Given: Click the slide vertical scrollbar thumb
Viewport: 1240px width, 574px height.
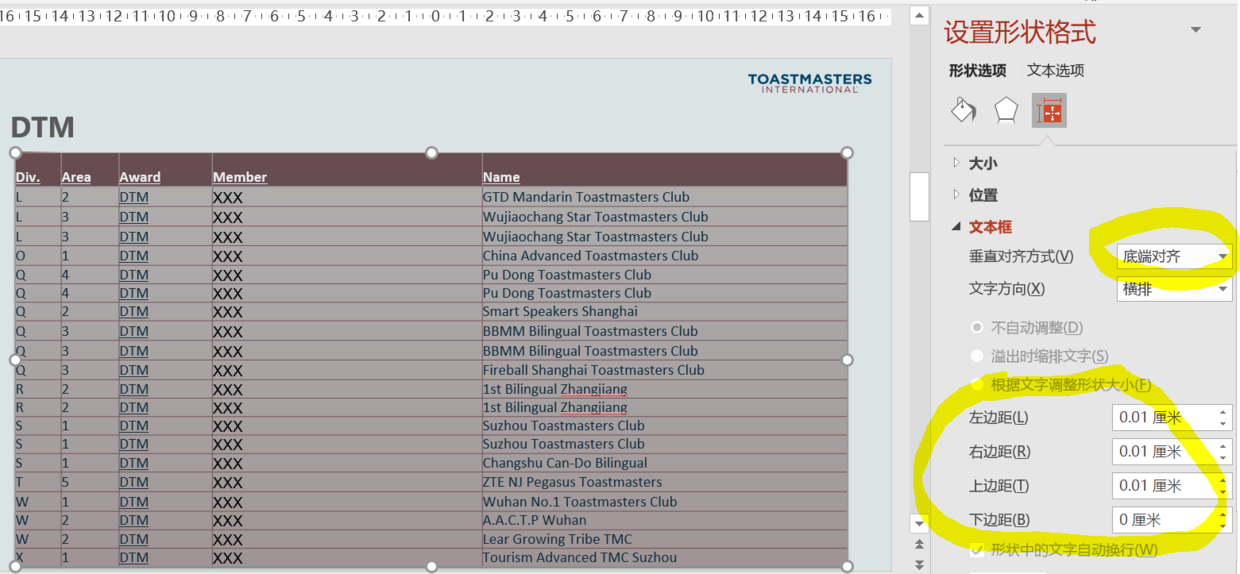Looking at the screenshot, I should [919, 195].
